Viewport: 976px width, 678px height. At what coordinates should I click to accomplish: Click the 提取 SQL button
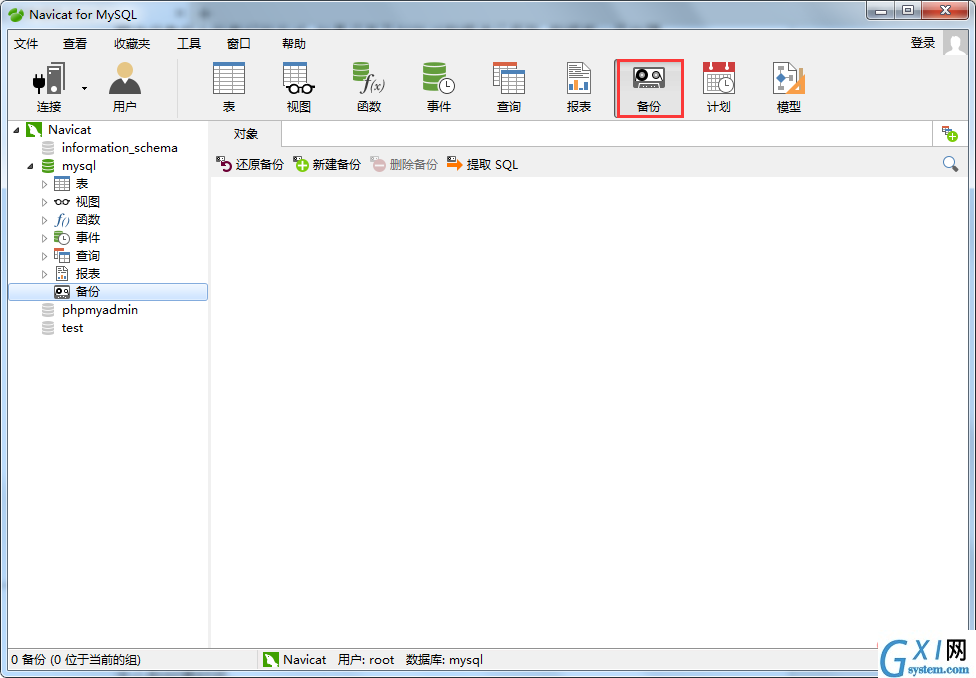click(482, 164)
